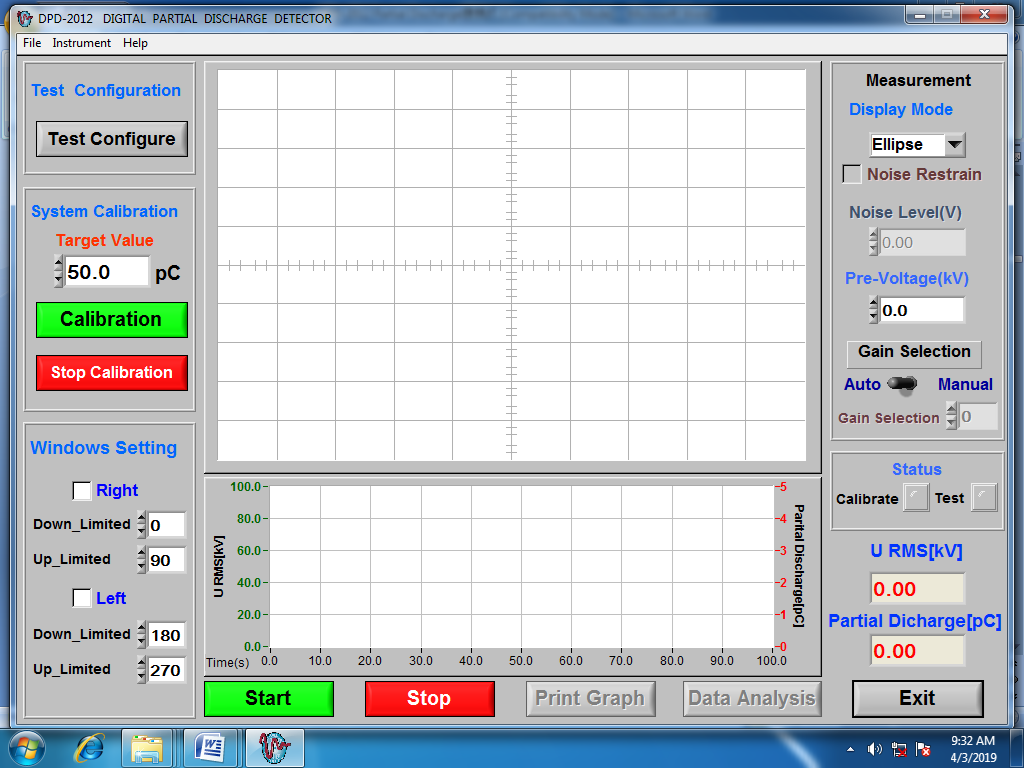Open Windows Explorer folder icon in taskbar
Image resolution: width=1024 pixels, height=768 pixels.
pos(147,748)
